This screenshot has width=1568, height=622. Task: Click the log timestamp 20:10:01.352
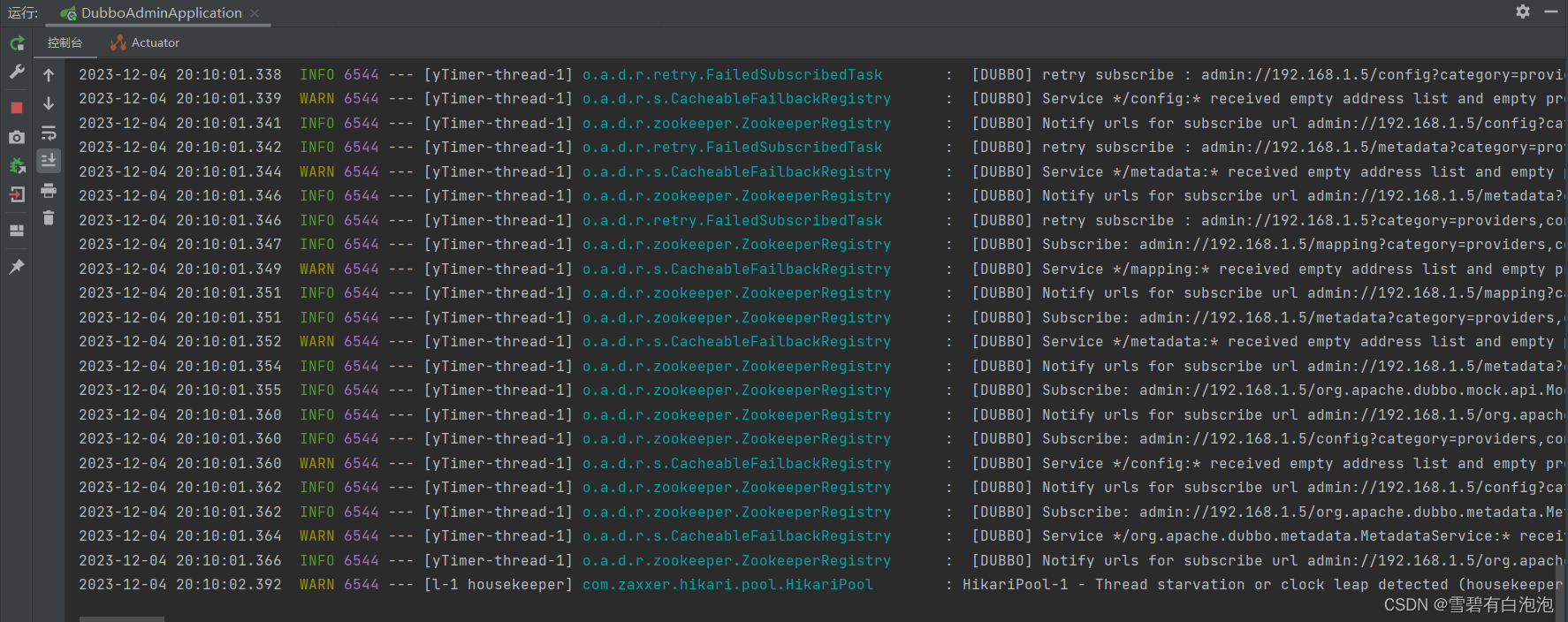point(228,342)
